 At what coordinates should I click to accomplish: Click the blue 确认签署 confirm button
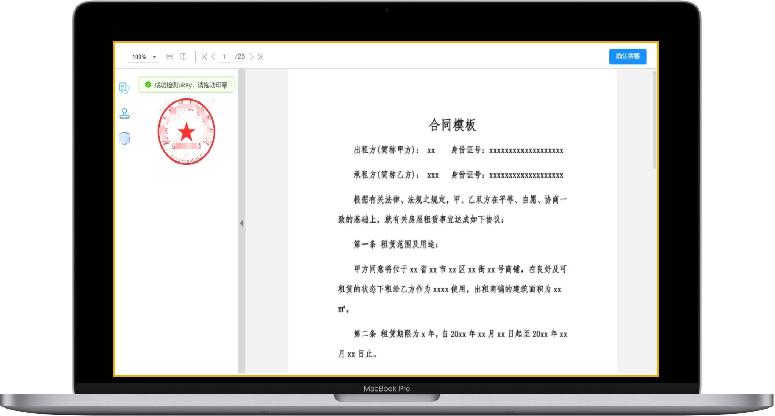click(627, 56)
